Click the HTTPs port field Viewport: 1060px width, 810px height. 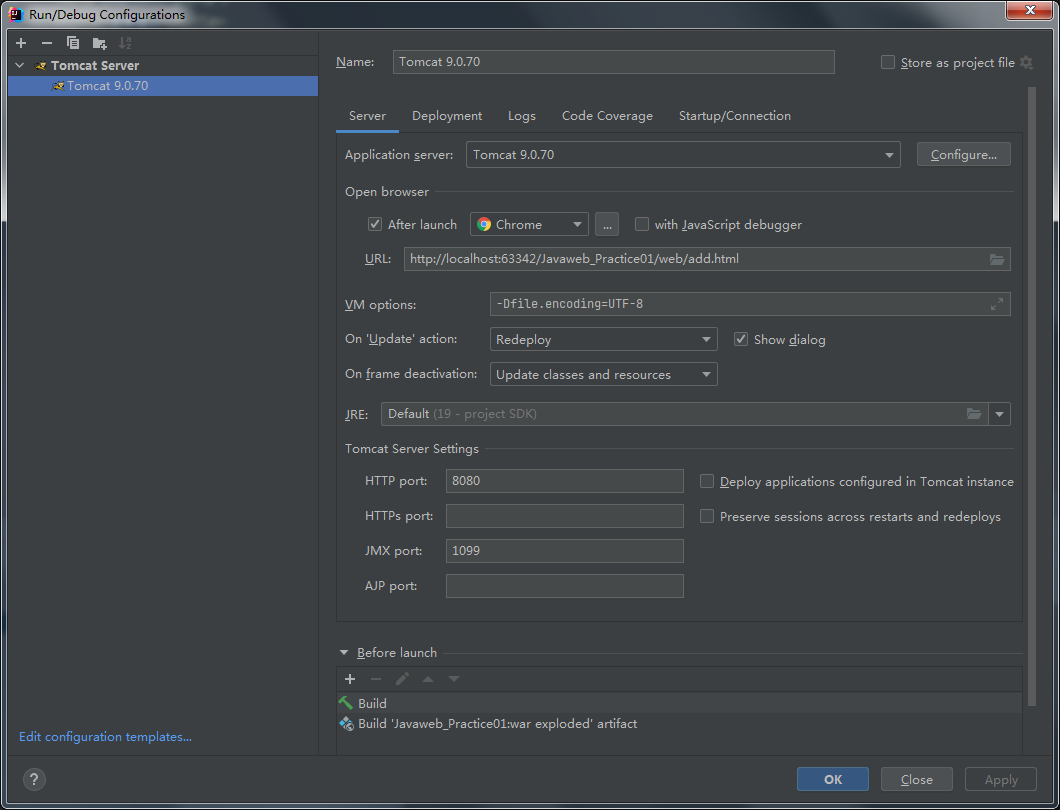(x=564, y=516)
